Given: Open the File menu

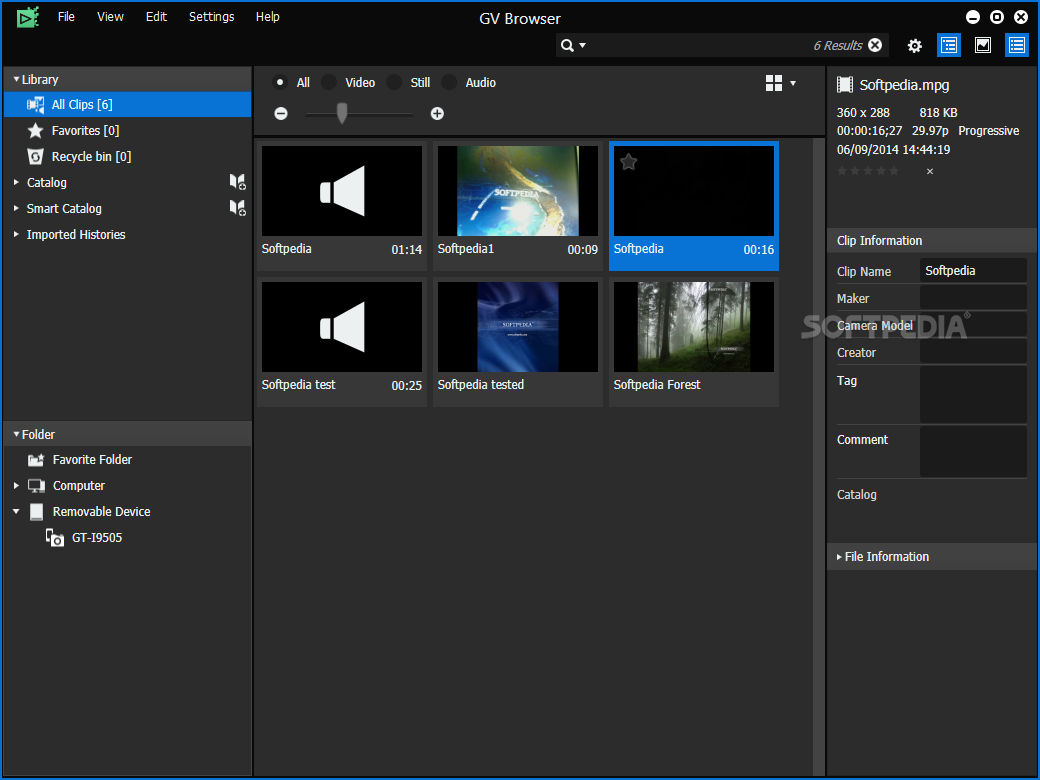Looking at the screenshot, I should tap(66, 17).
